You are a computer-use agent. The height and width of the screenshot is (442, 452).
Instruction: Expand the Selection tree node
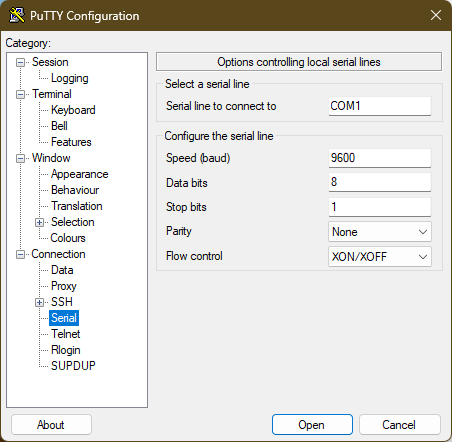coord(39,222)
